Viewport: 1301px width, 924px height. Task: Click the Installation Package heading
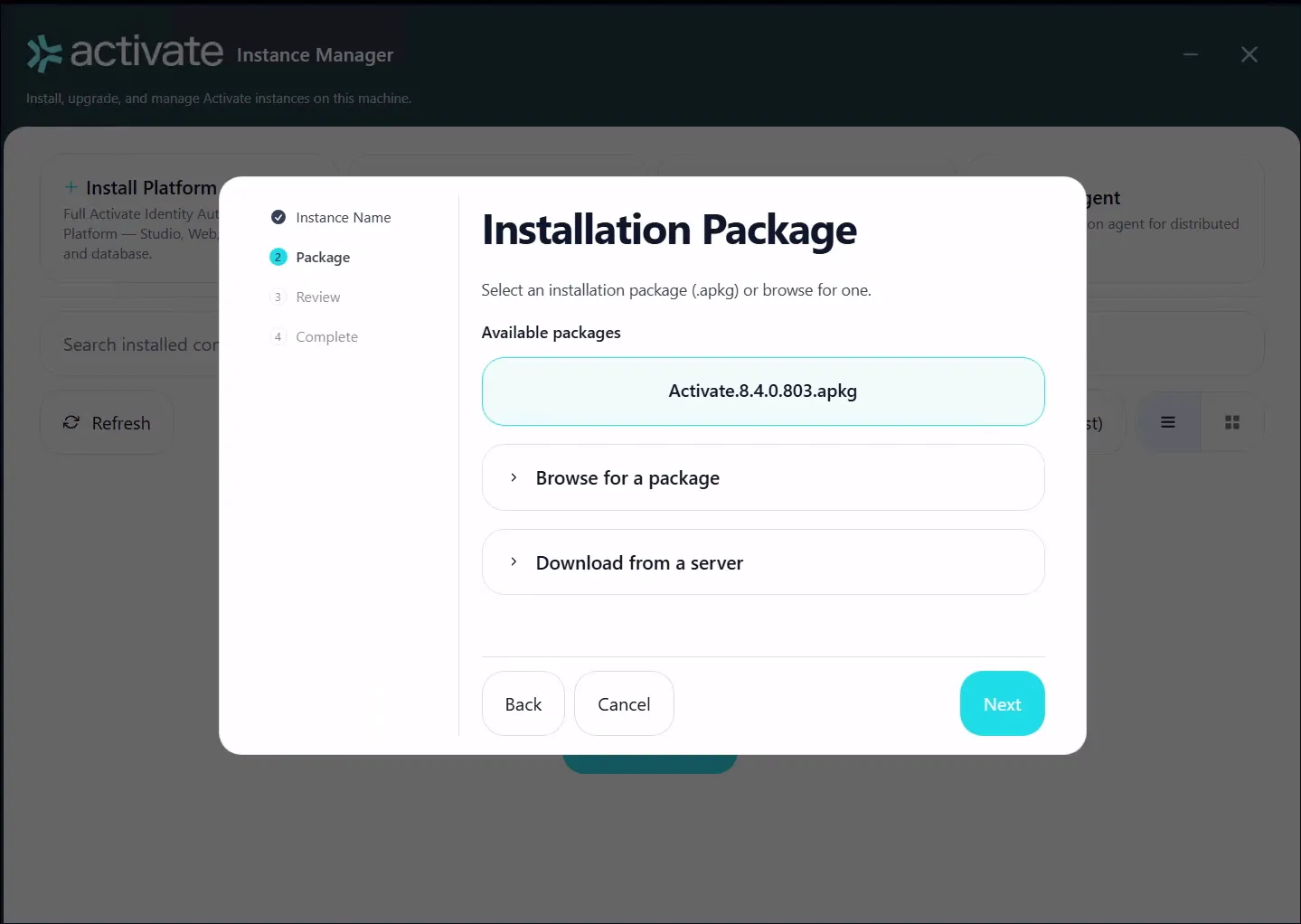670,230
